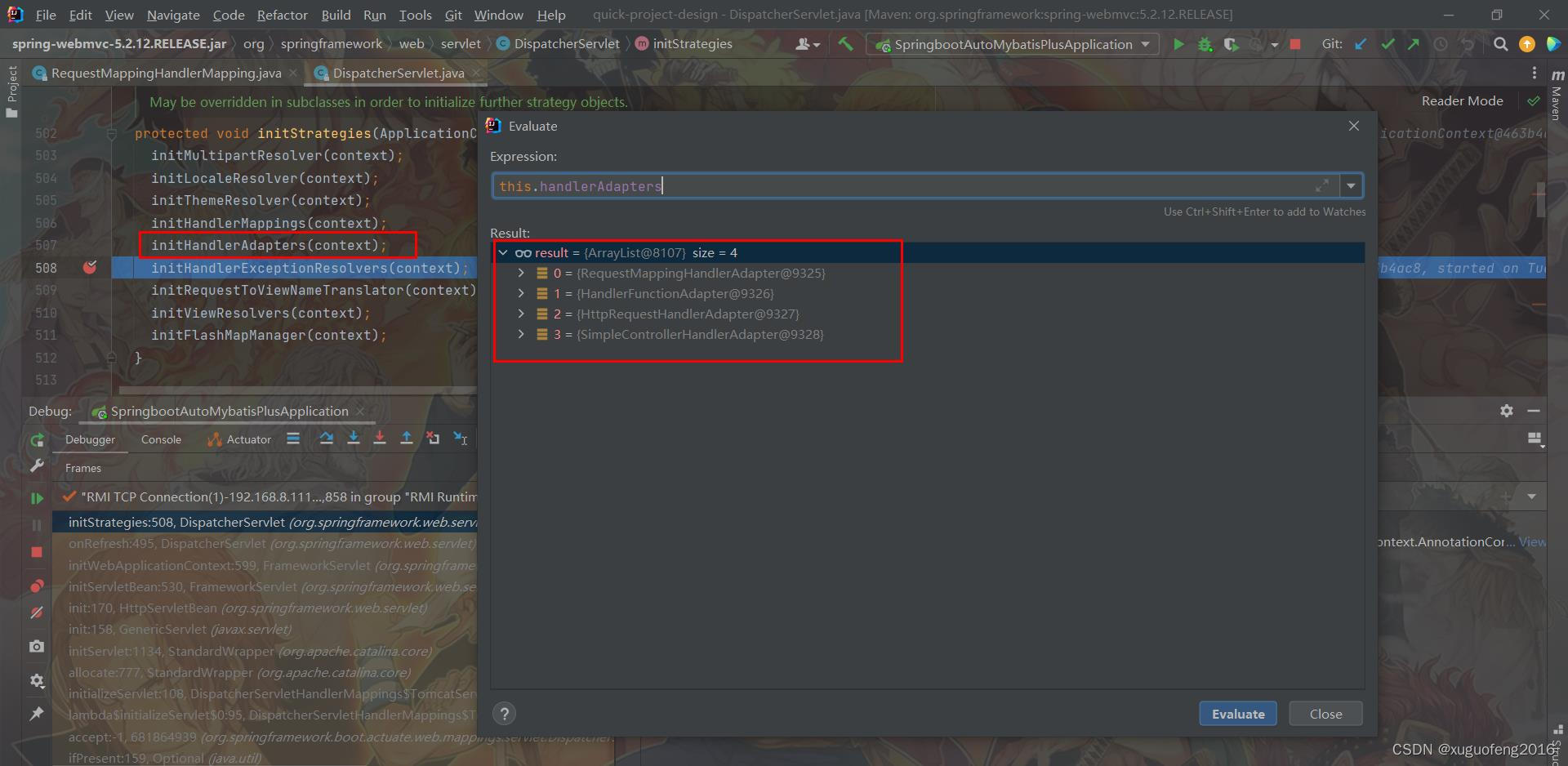The image size is (1568, 766).
Task: Click the Build project hammer icon
Action: click(x=846, y=44)
